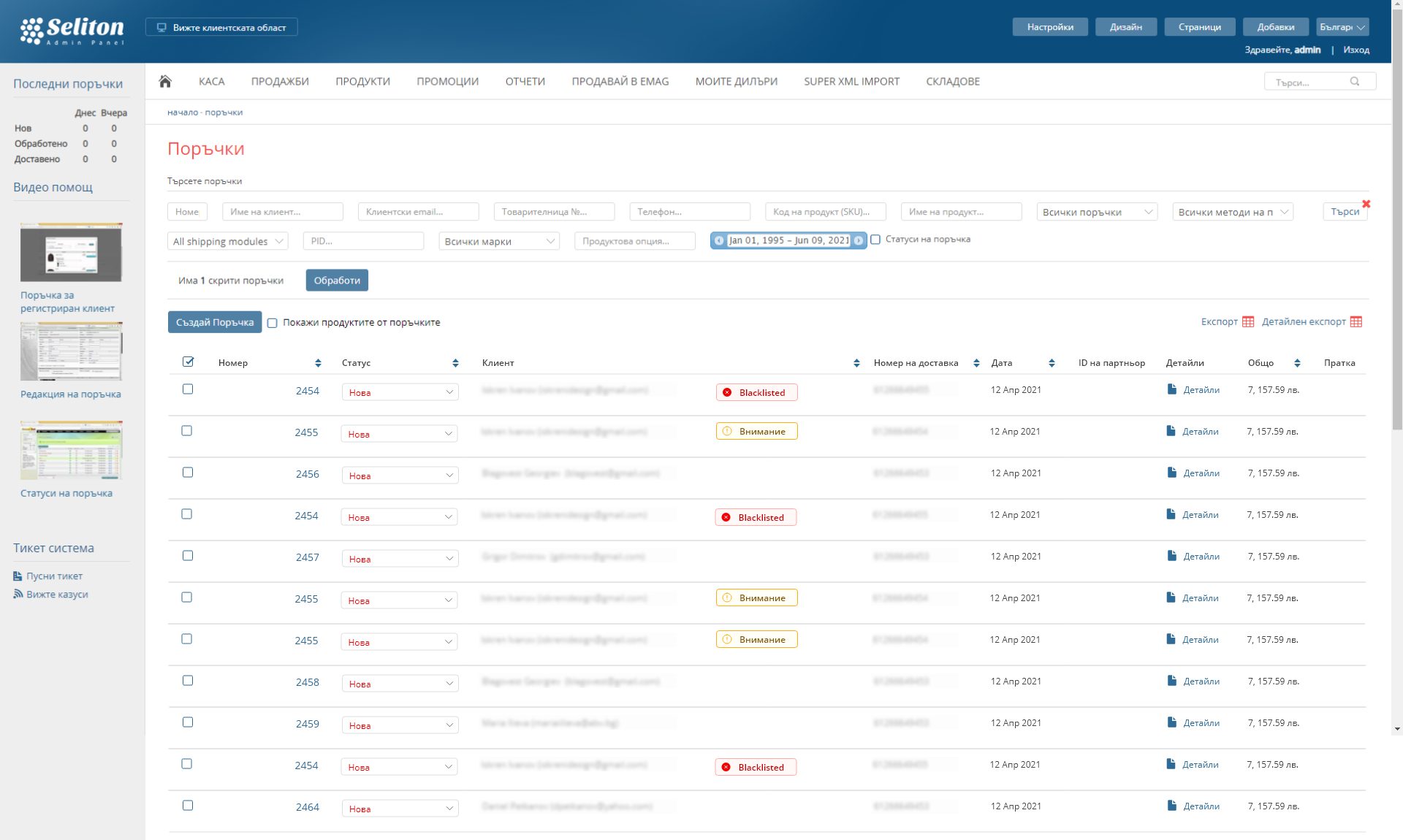This screenshot has height=840, width=1403.
Task: Open 'All shipping modules' dropdown
Action: [227, 242]
